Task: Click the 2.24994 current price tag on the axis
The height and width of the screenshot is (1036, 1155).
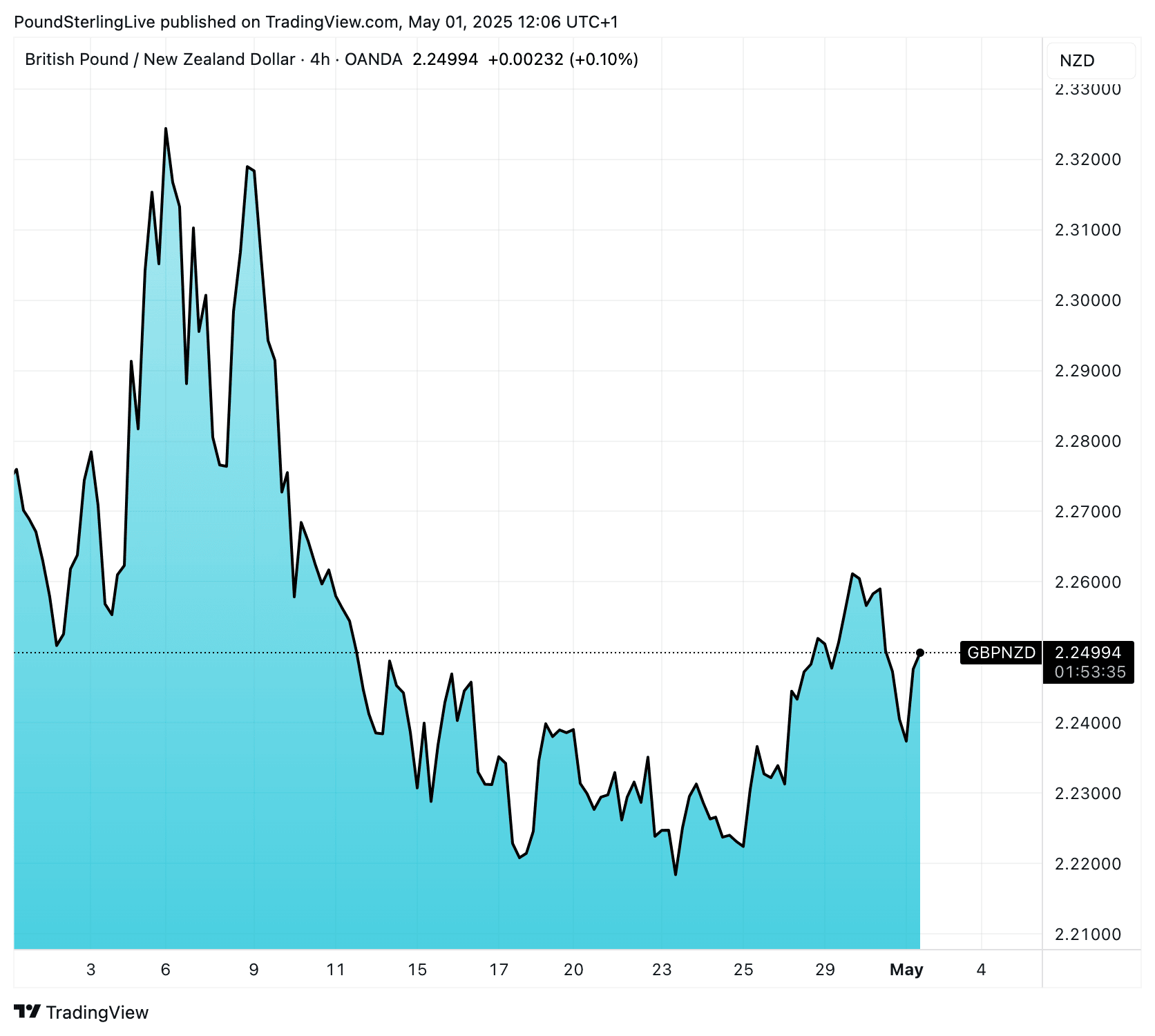Action: (1088, 652)
